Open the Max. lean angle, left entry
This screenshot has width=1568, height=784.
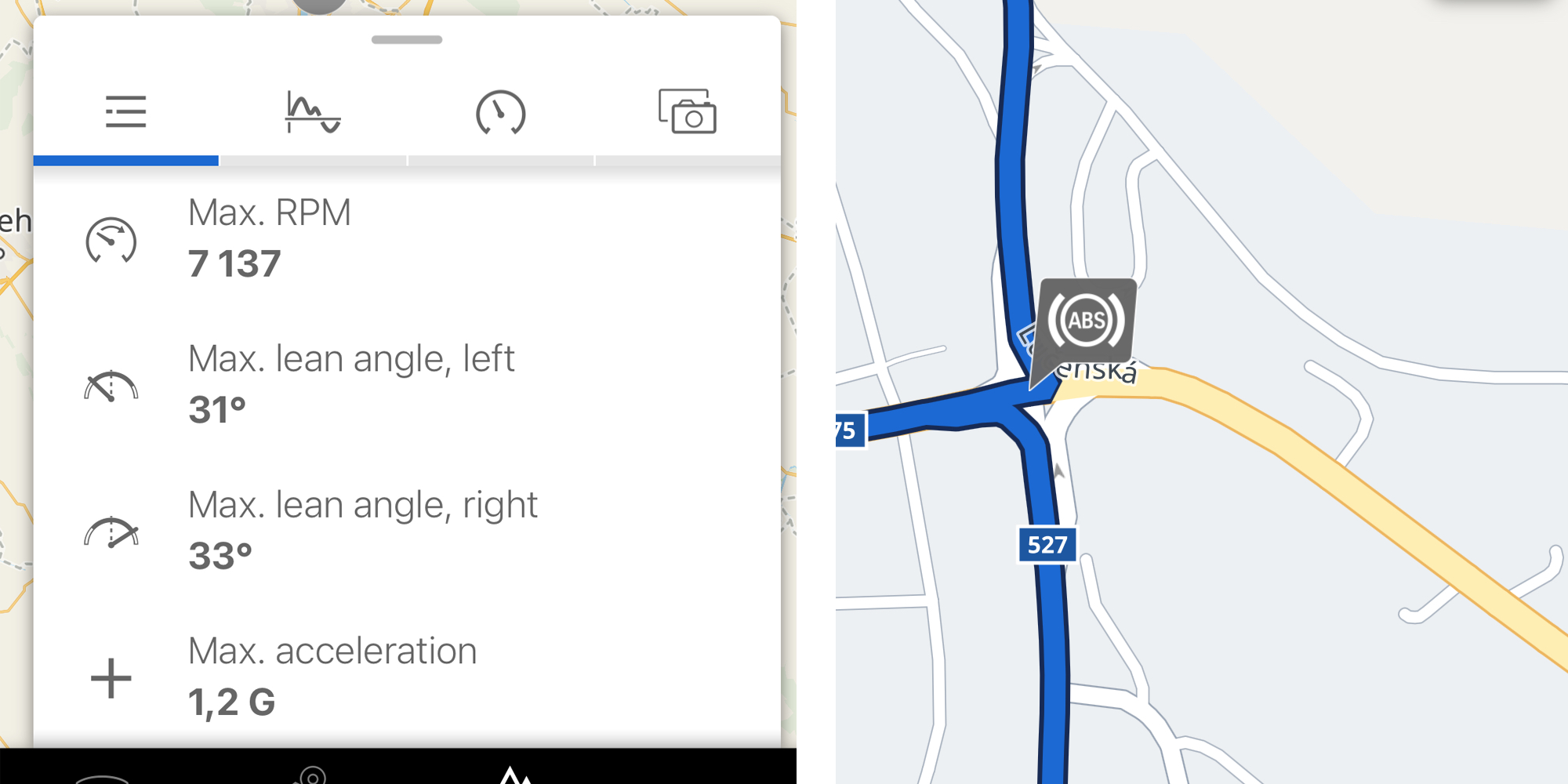[x=407, y=385]
